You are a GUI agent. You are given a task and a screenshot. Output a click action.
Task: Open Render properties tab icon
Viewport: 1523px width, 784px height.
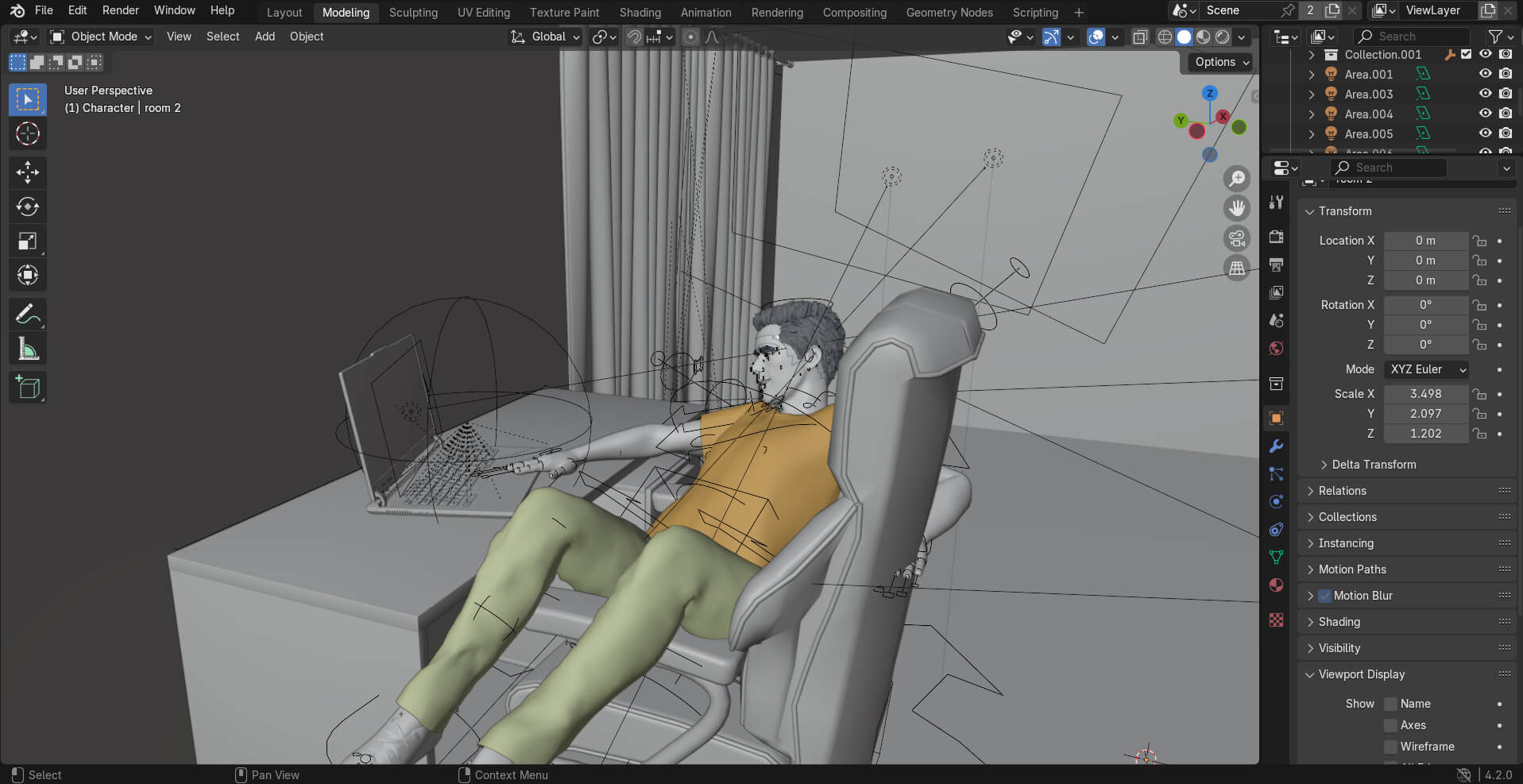tap(1276, 237)
